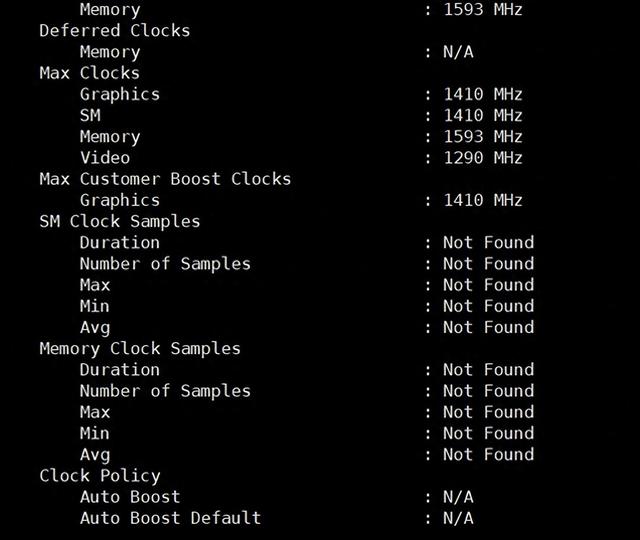Click the Deferred Clocks heading
Viewport: 640px width, 540px height.
click(115, 31)
